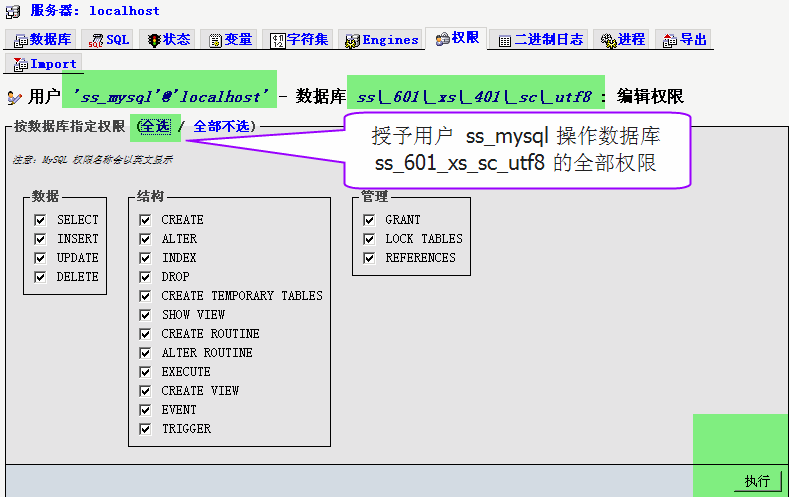This screenshot has width=789, height=497.
Task: Click the 执行 button
Action: pos(757,481)
